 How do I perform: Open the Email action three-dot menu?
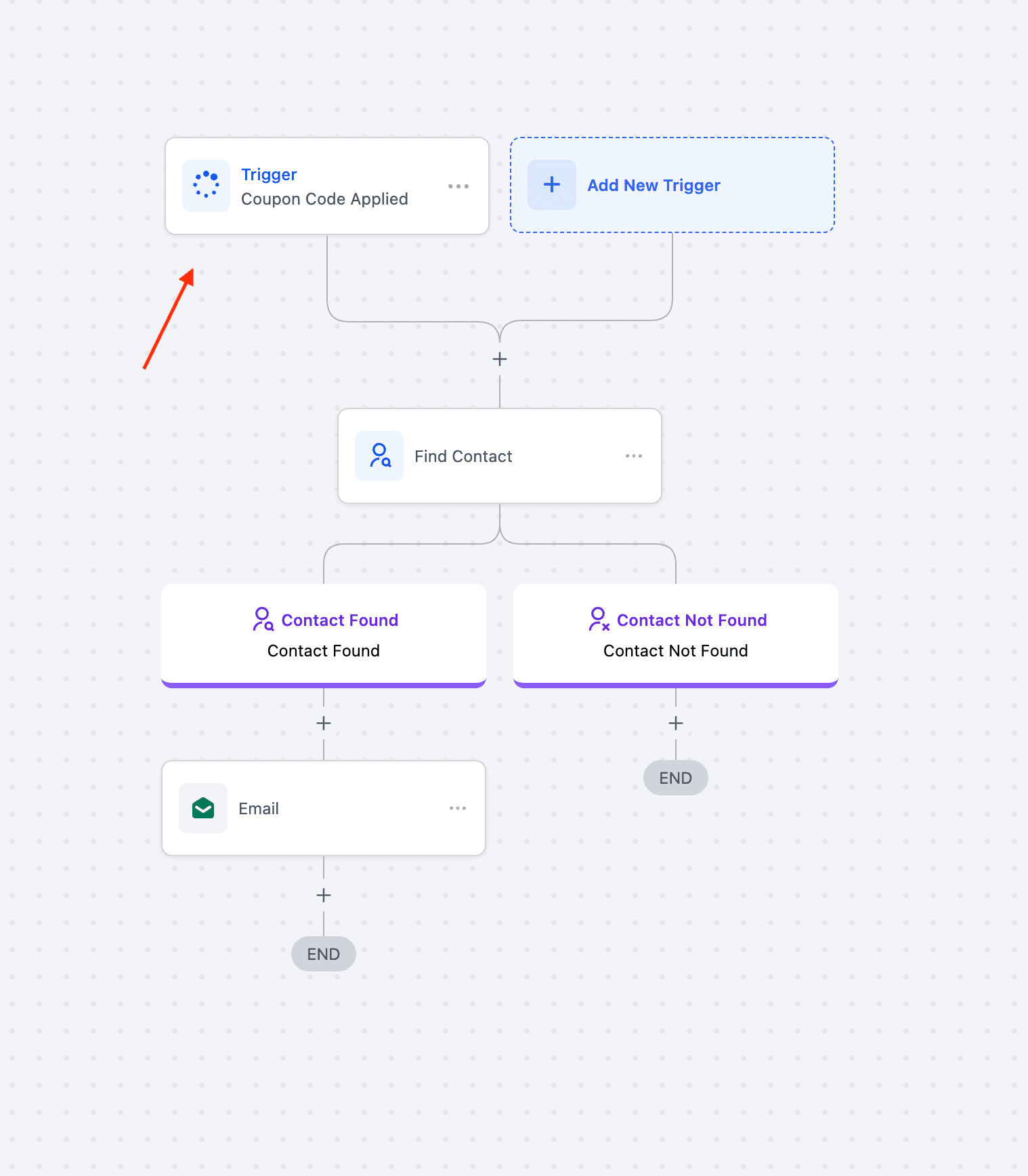(x=458, y=808)
